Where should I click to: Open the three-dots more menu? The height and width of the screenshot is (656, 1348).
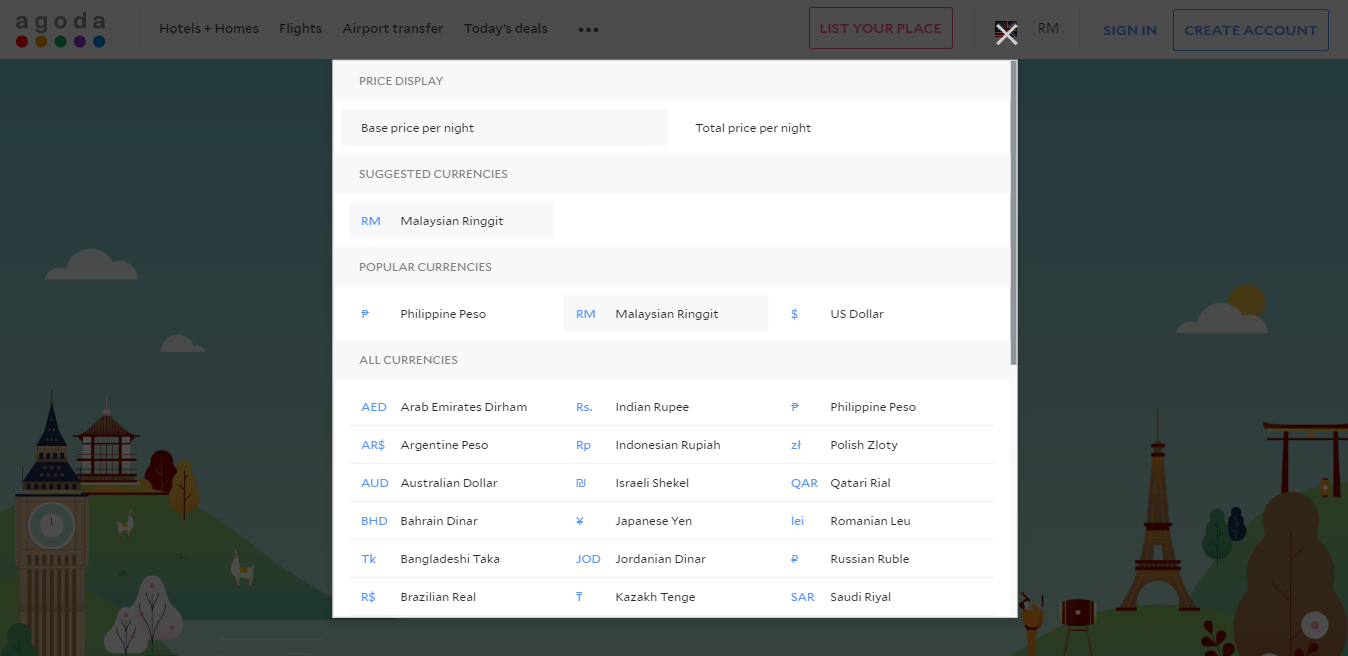point(588,30)
